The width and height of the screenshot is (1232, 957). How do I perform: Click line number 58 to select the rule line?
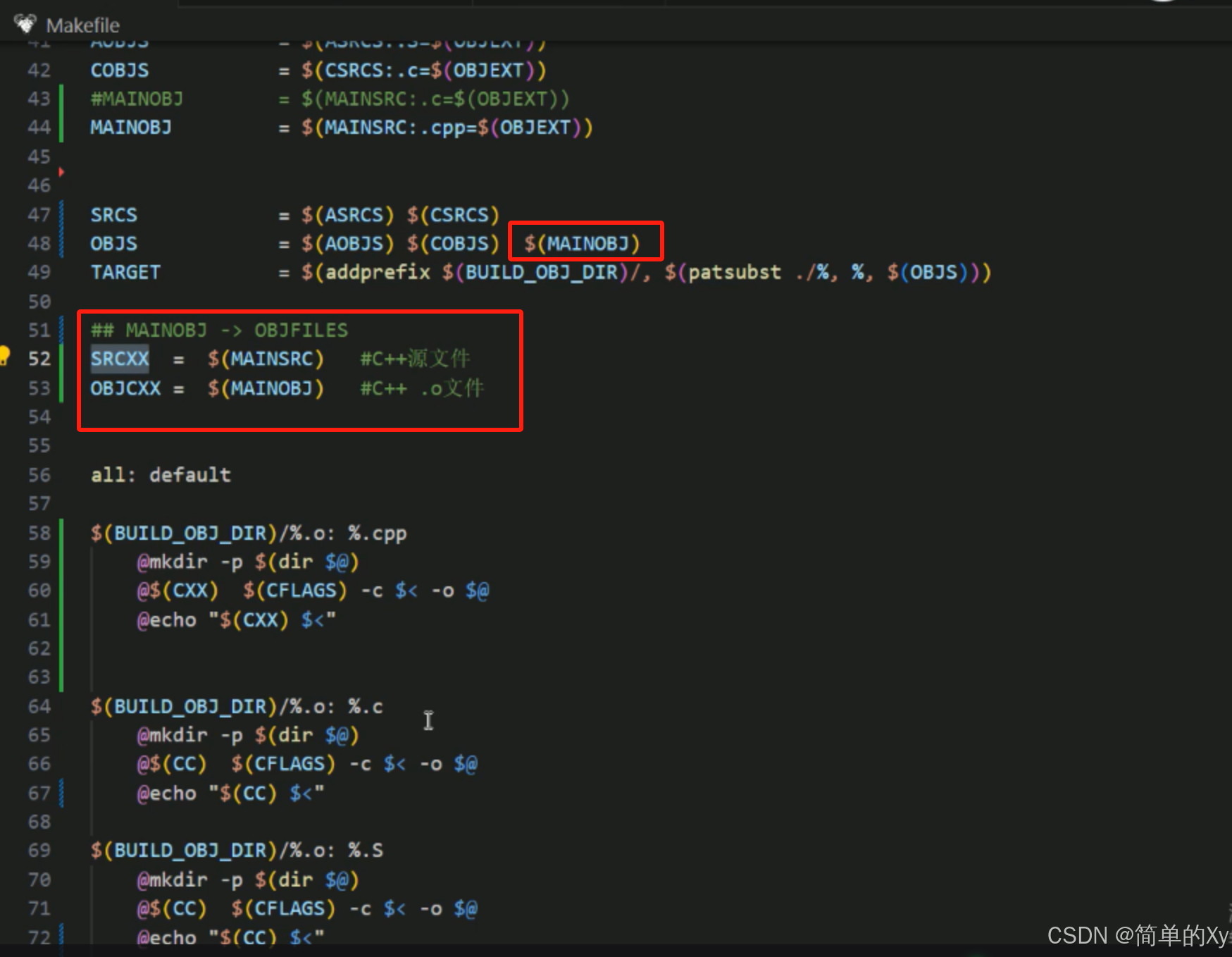[x=39, y=533]
